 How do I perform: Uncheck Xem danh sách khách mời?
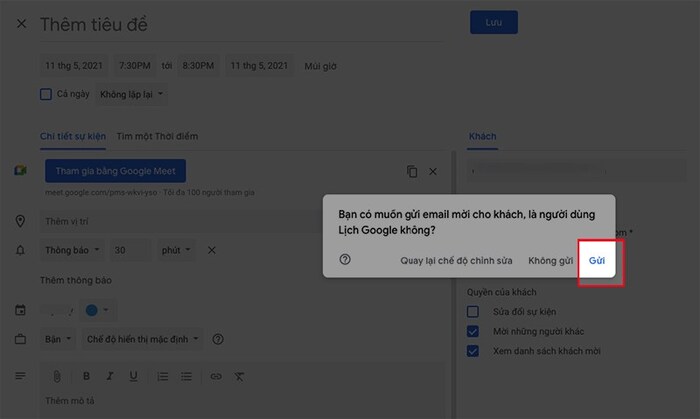[473, 351]
